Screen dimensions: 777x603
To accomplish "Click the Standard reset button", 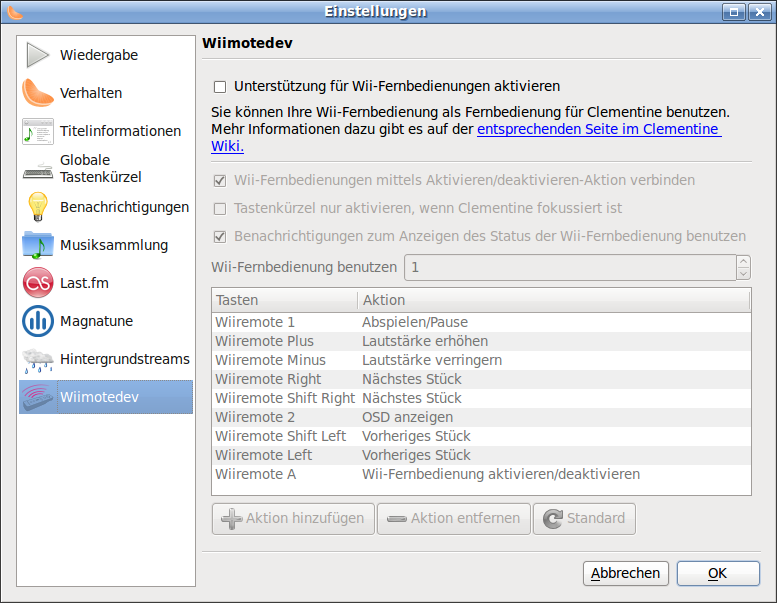I will click(584, 519).
